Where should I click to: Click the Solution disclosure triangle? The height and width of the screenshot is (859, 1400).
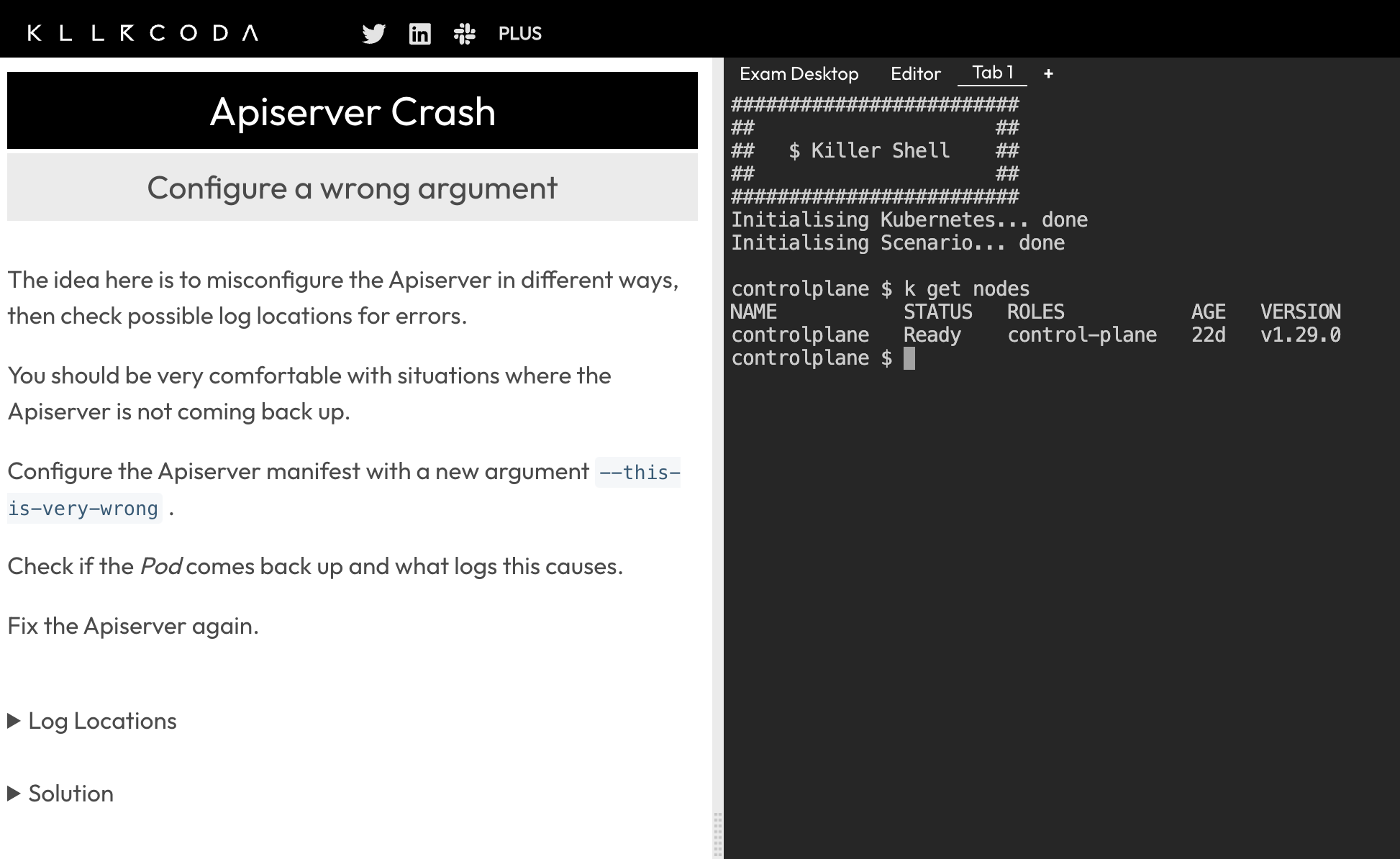pyautogui.click(x=14, y=794)
